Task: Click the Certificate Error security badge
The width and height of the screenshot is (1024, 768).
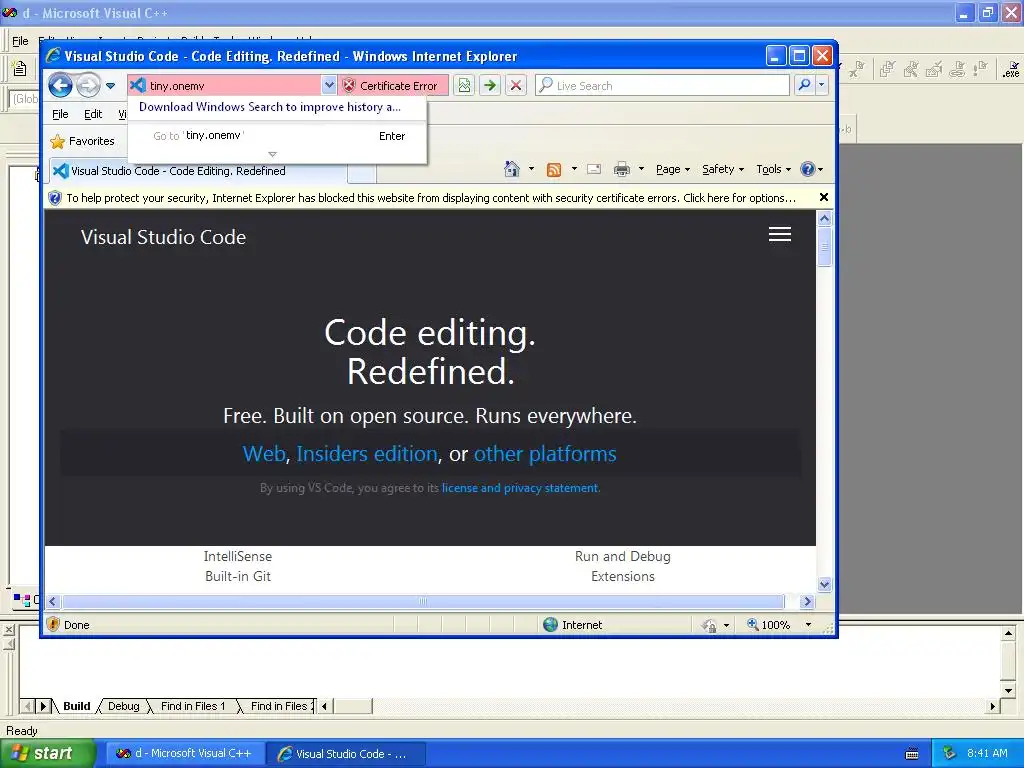Action: tap(391, 86)
